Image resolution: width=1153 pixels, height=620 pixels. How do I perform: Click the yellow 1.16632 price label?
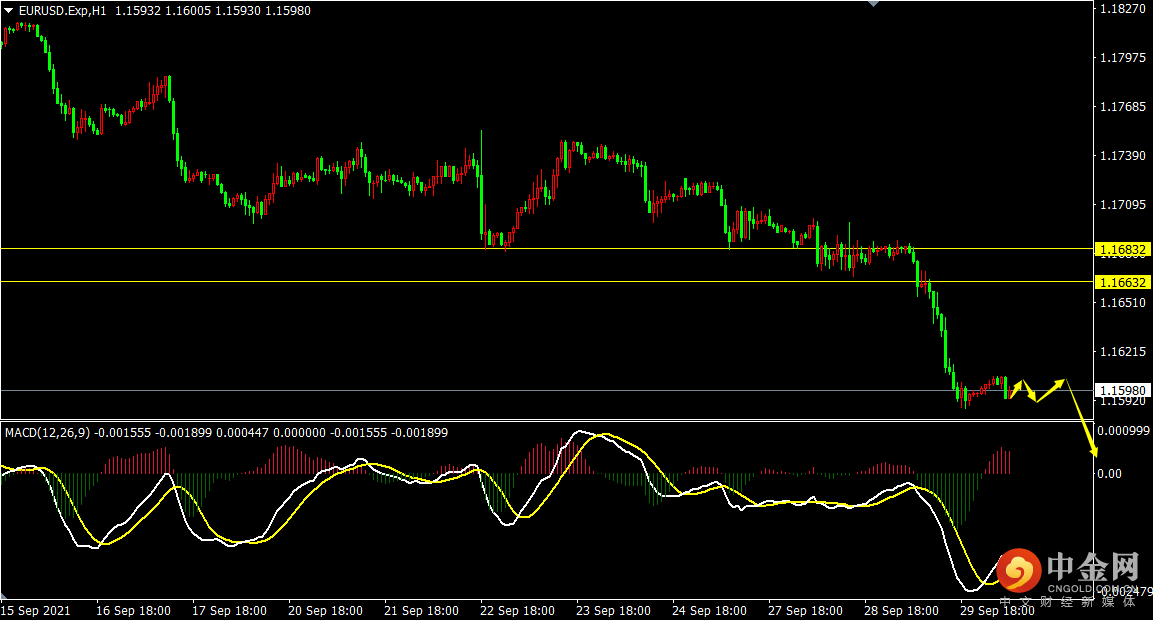click(x=1122, y=282)
